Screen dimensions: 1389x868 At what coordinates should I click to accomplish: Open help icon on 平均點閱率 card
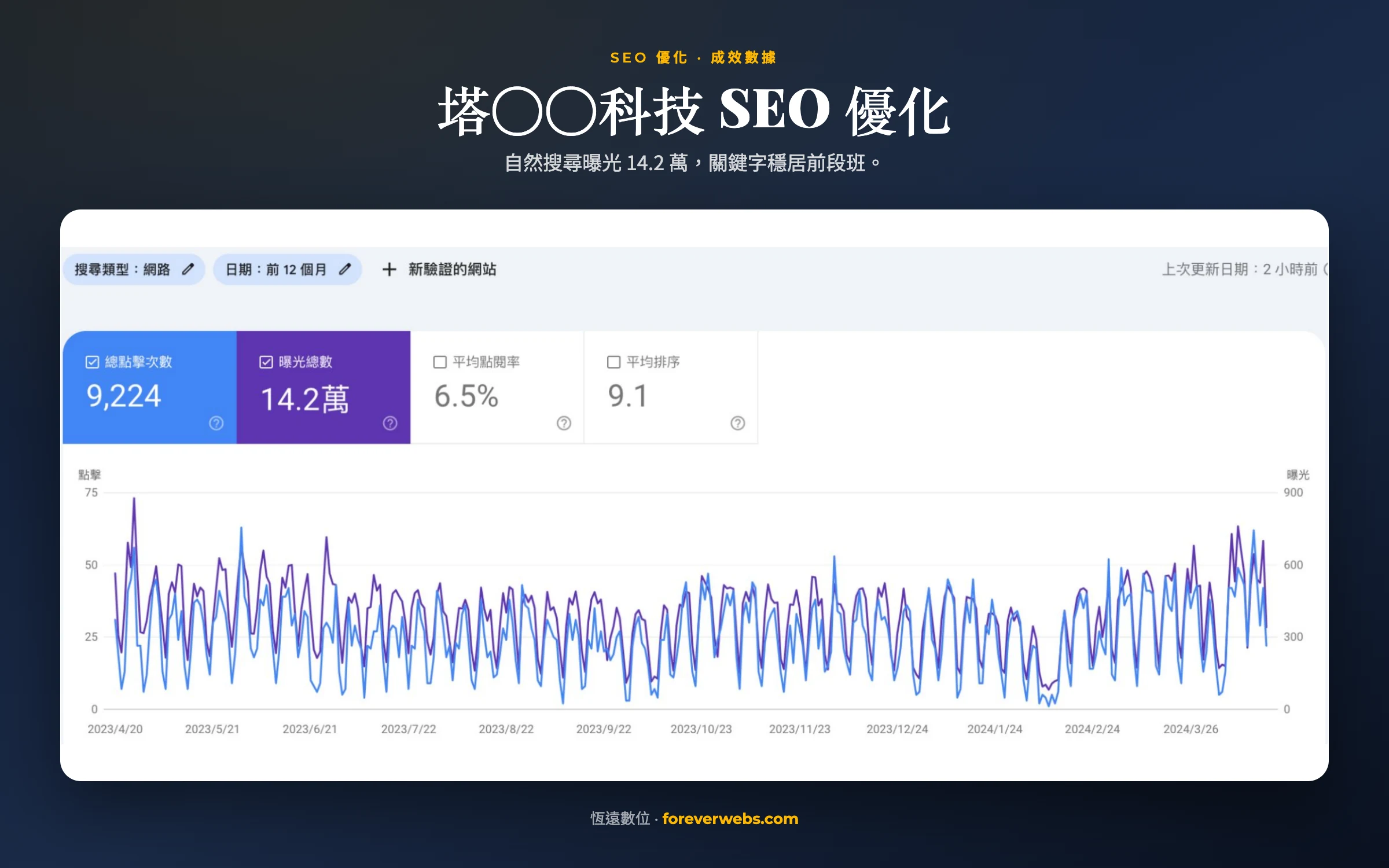564,423
